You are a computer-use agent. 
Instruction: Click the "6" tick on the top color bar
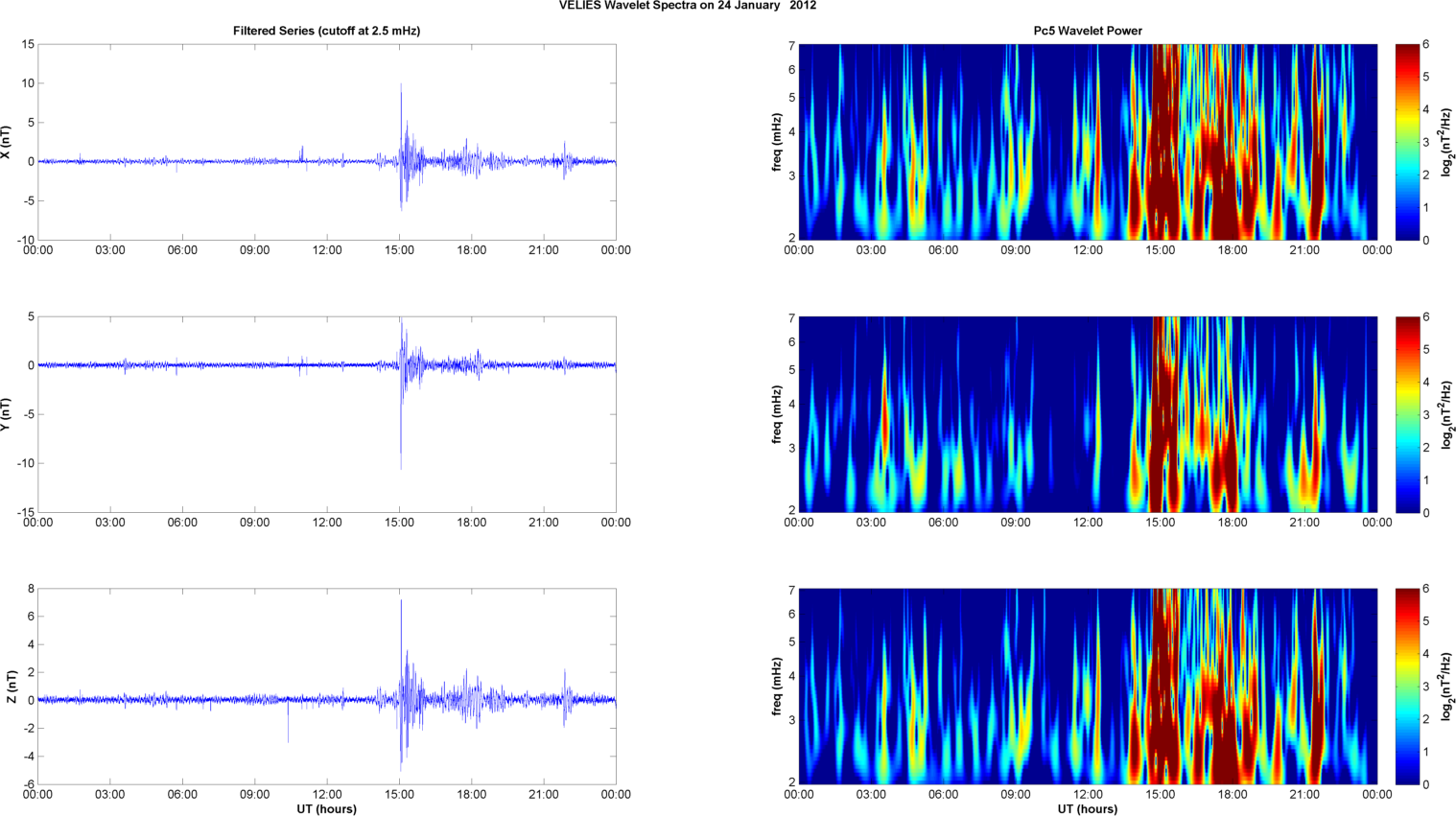tap(1426, 44)
